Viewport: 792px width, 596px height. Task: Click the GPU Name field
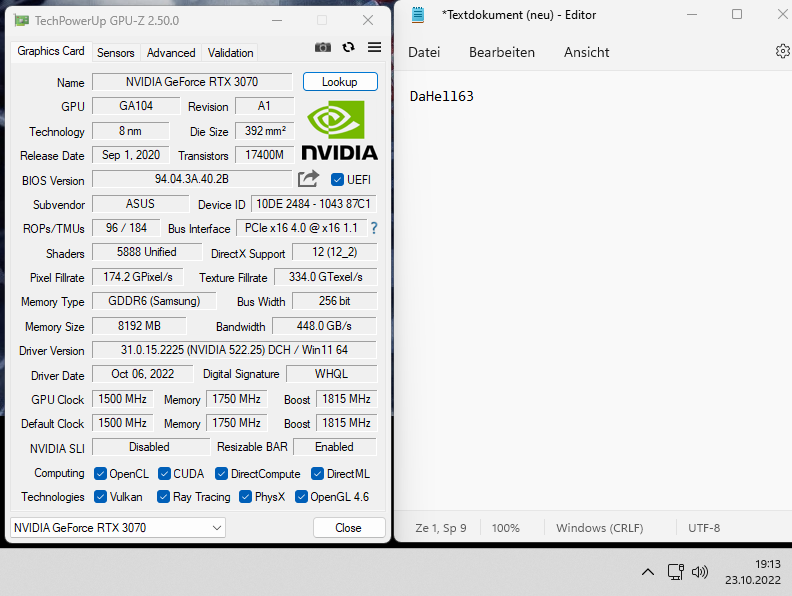pyautogui.click(x=192, y=82)
